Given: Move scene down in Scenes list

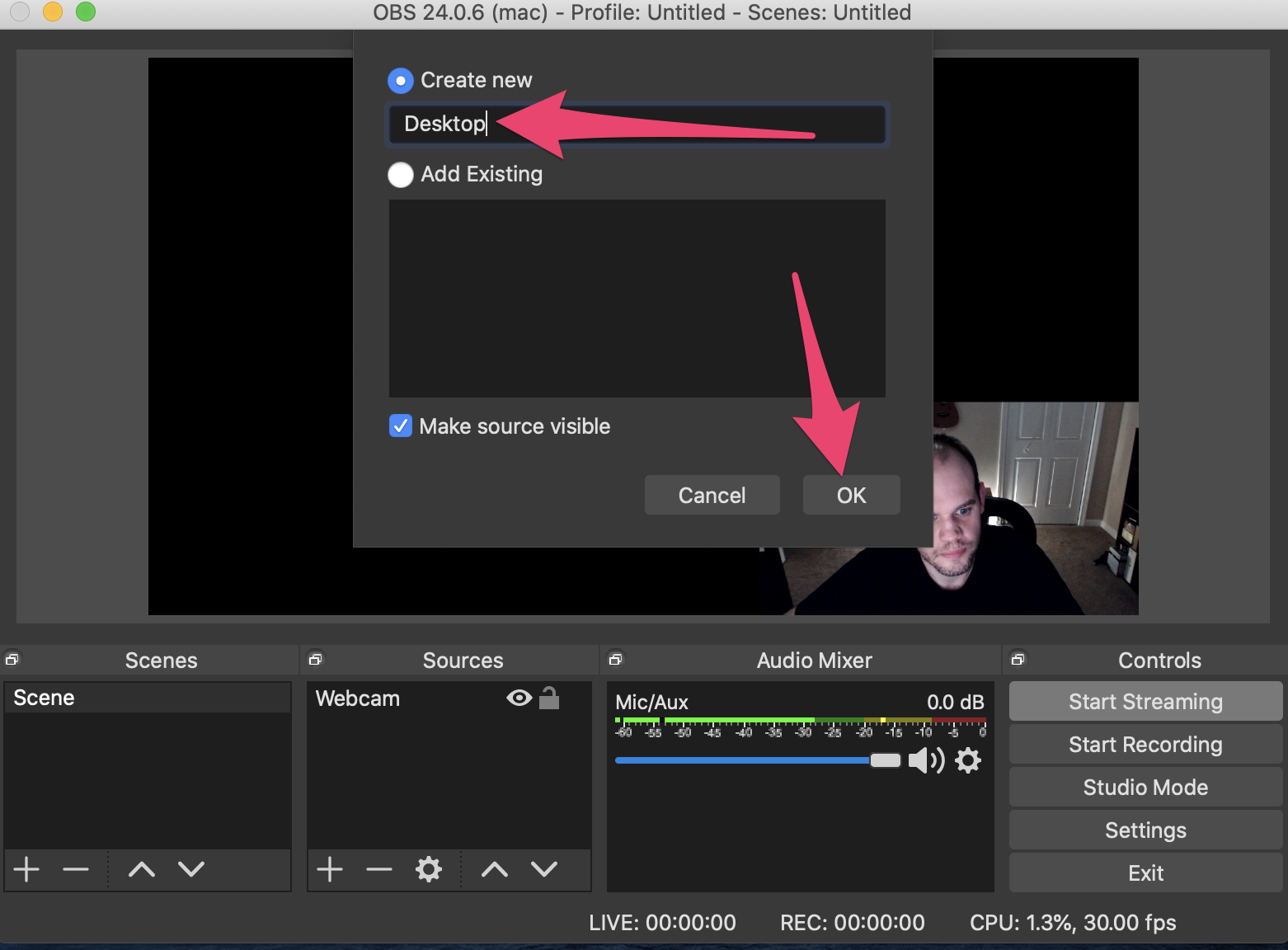Looking at the screenshot, I should pos(191,869).
